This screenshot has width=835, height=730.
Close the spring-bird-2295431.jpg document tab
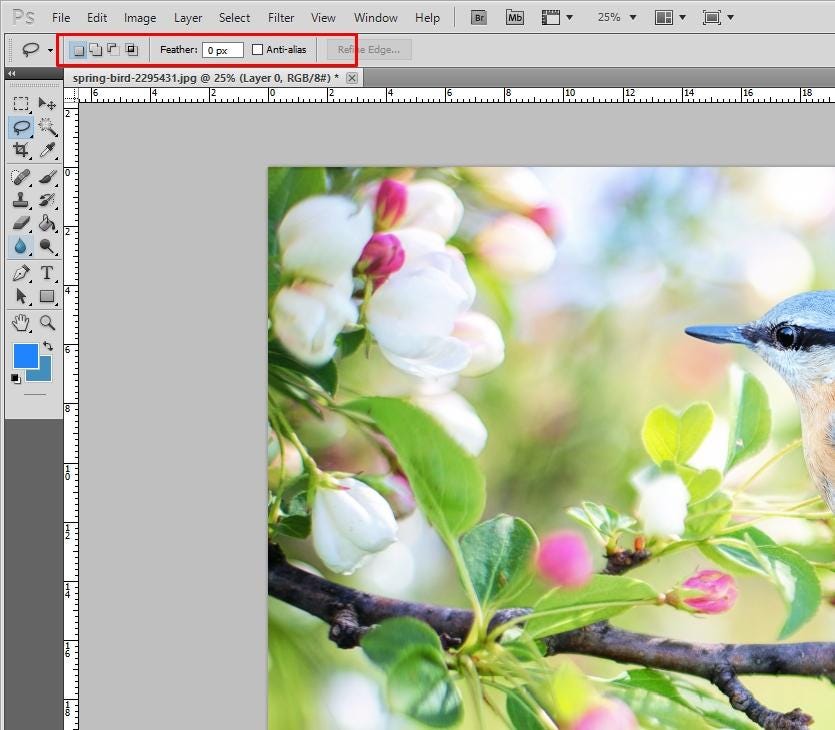352,78
